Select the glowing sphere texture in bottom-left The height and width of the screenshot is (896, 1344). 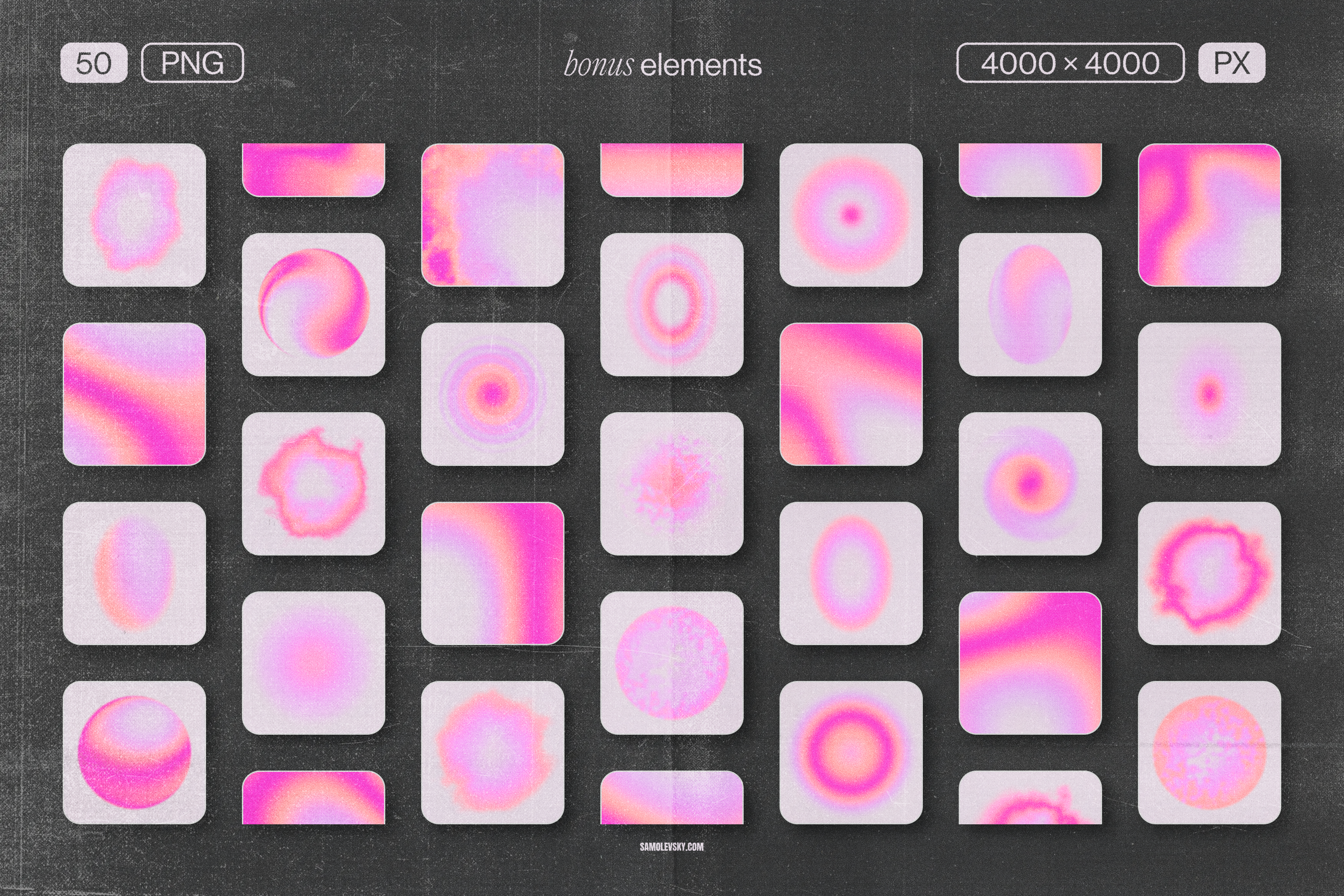click(137, 749)
